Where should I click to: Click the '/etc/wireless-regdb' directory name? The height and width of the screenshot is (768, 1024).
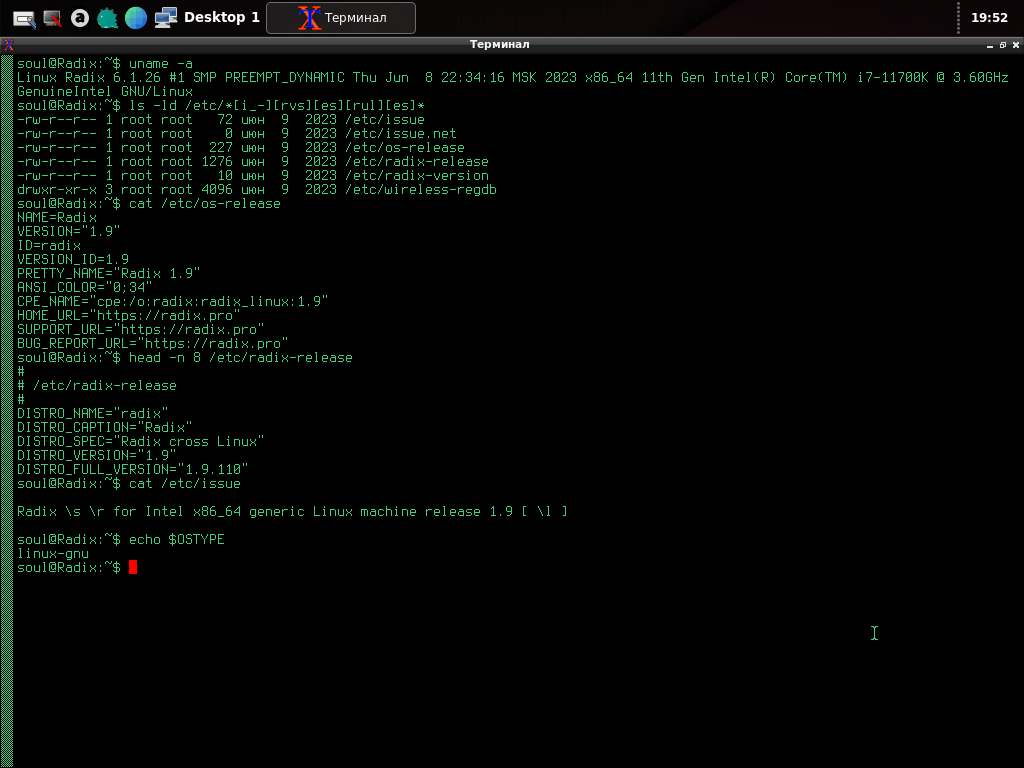tap(421, 189)
